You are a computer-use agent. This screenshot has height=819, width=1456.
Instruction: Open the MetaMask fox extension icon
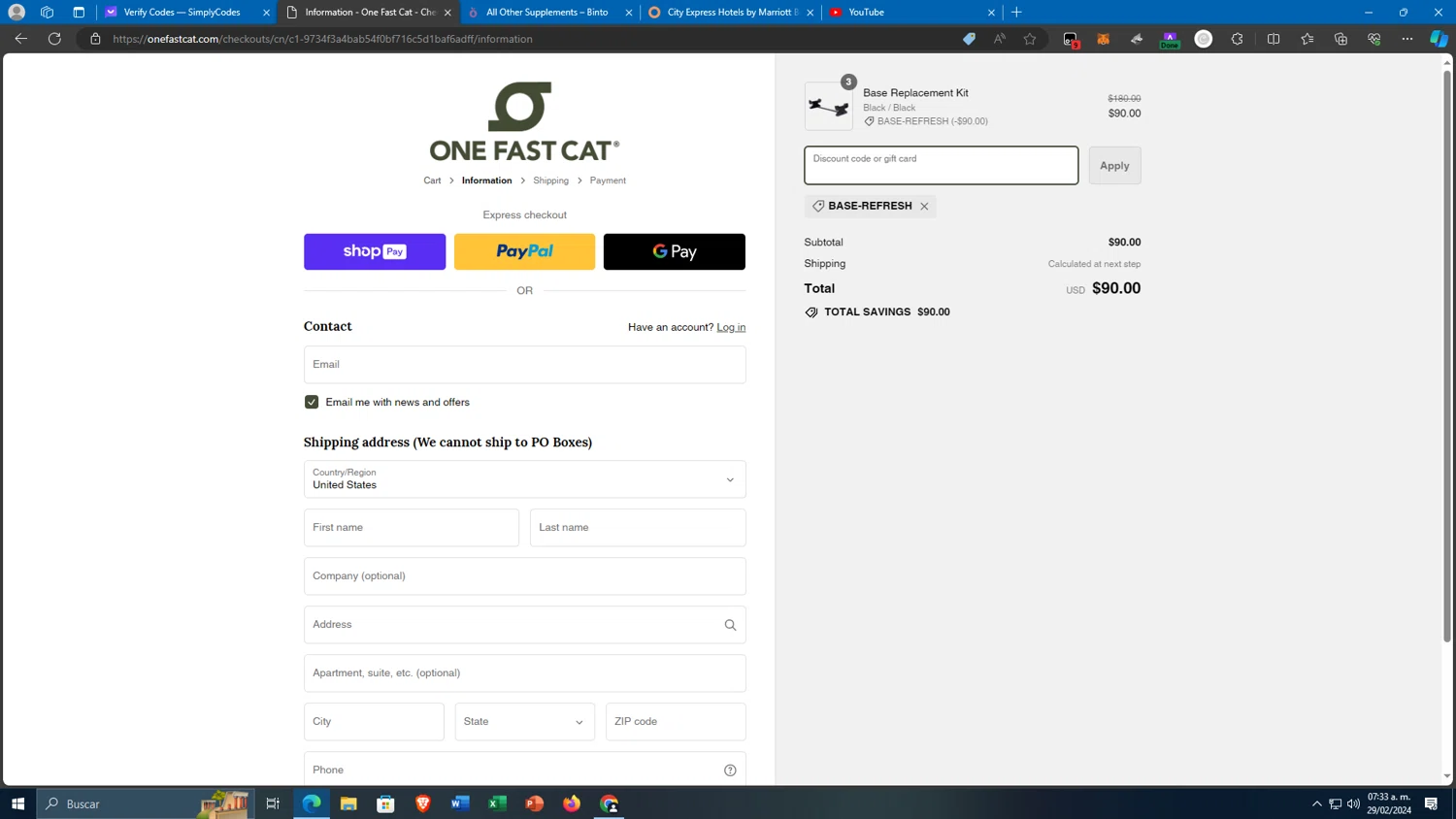(x=1104, y=39)
